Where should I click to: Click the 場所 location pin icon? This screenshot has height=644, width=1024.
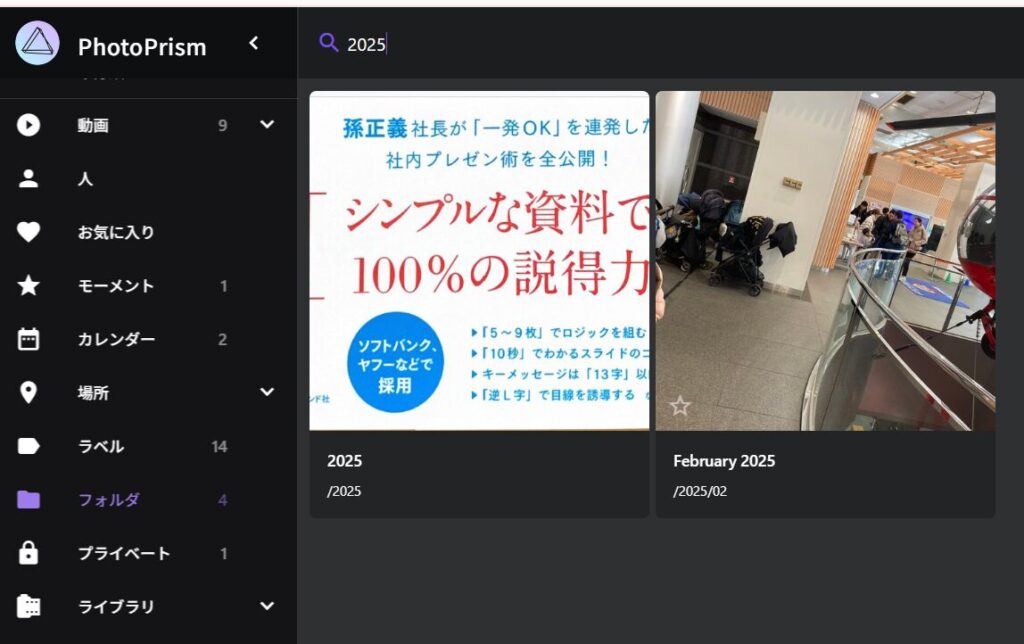tap(28, 393)
